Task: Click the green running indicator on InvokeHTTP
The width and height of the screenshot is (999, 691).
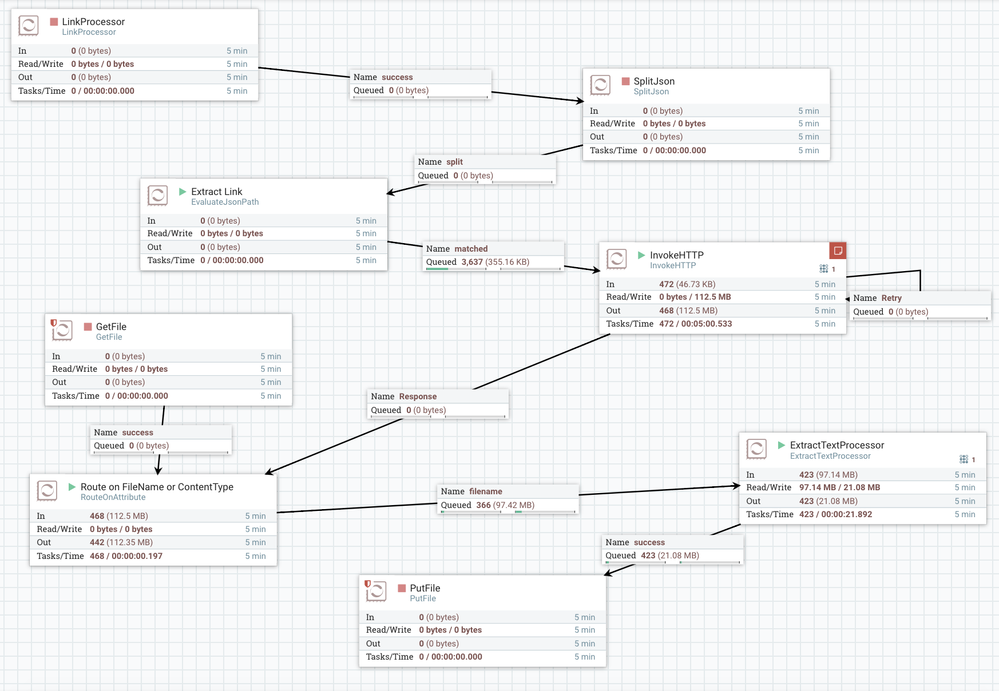Action: 642,255
